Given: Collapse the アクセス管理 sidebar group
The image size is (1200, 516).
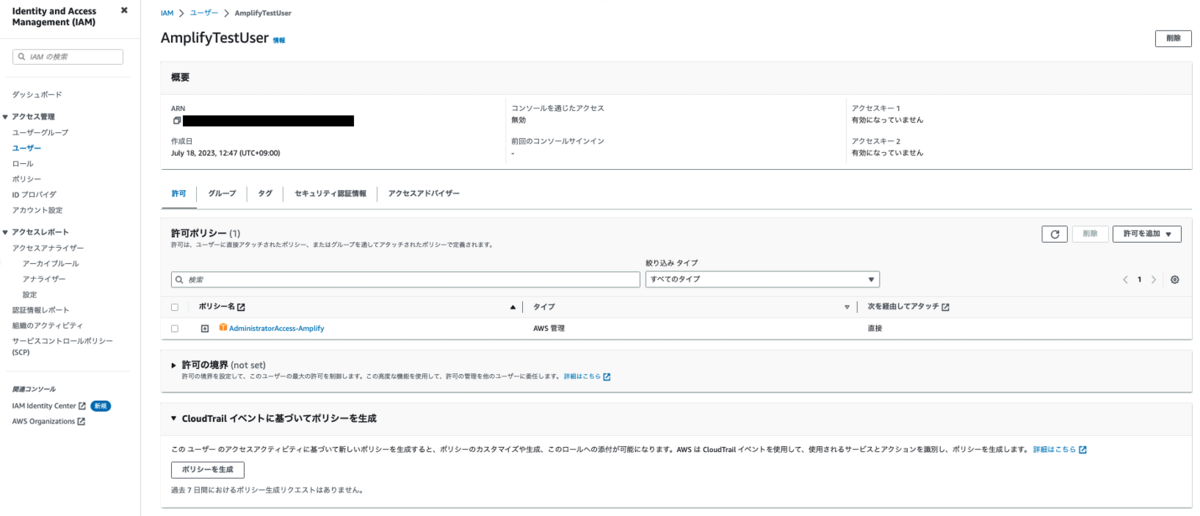Looking at the screenshot, I should pyautogui.click(x=4, y=116).
